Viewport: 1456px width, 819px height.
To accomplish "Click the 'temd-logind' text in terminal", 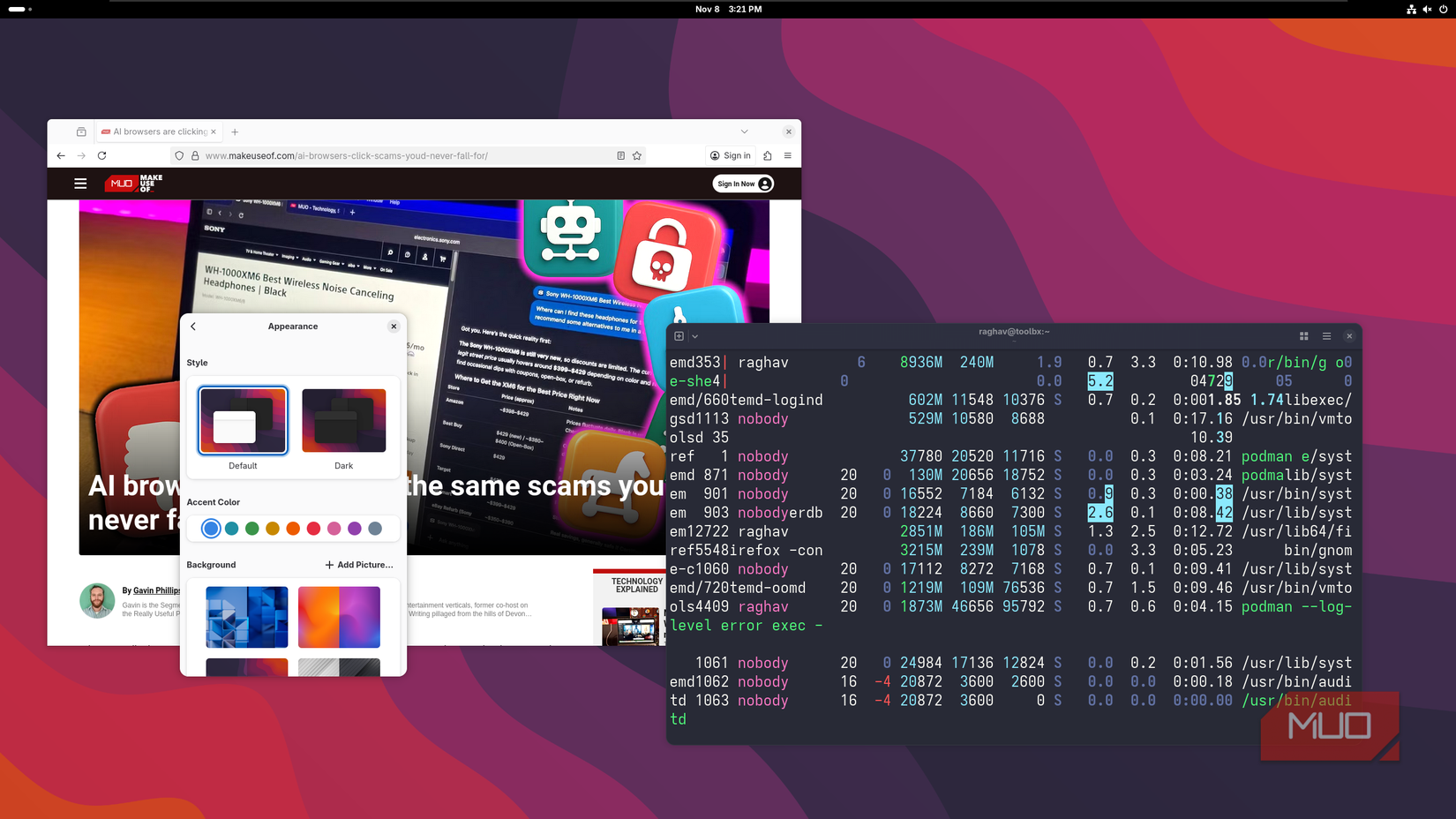I will (x=777, y=401).
